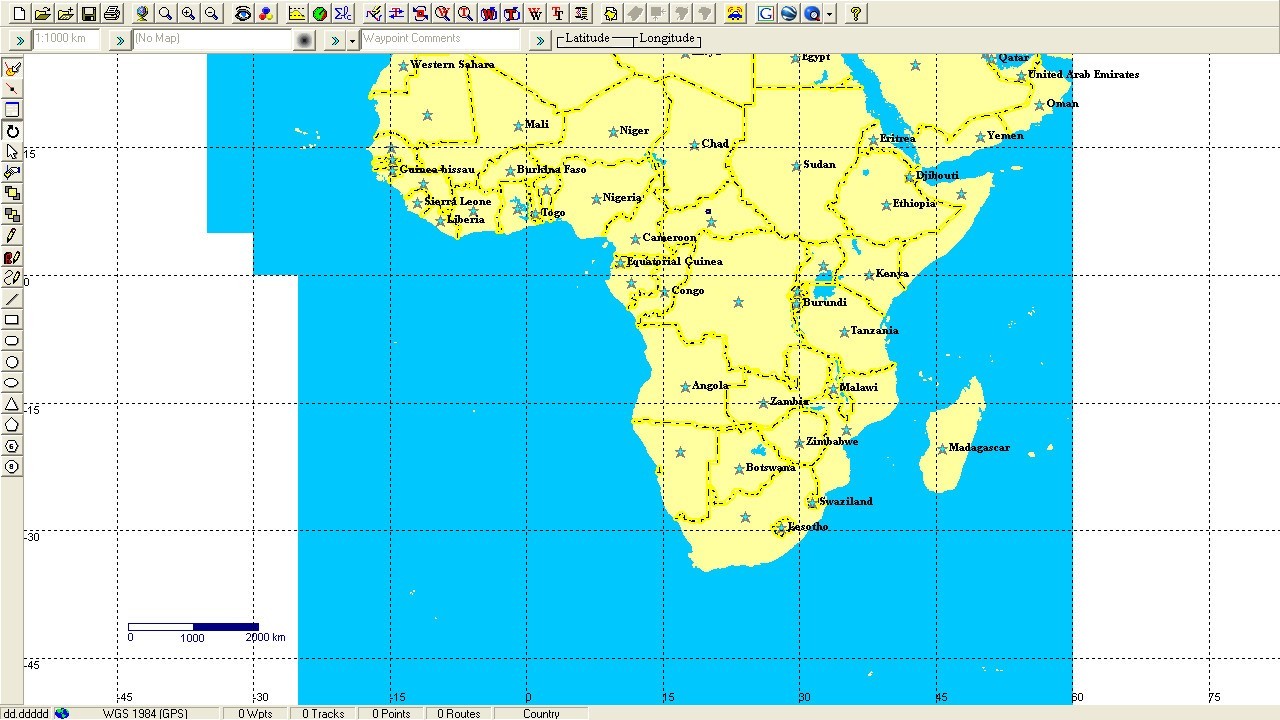Click the United Arab Emirates label

pos(1083,75)
